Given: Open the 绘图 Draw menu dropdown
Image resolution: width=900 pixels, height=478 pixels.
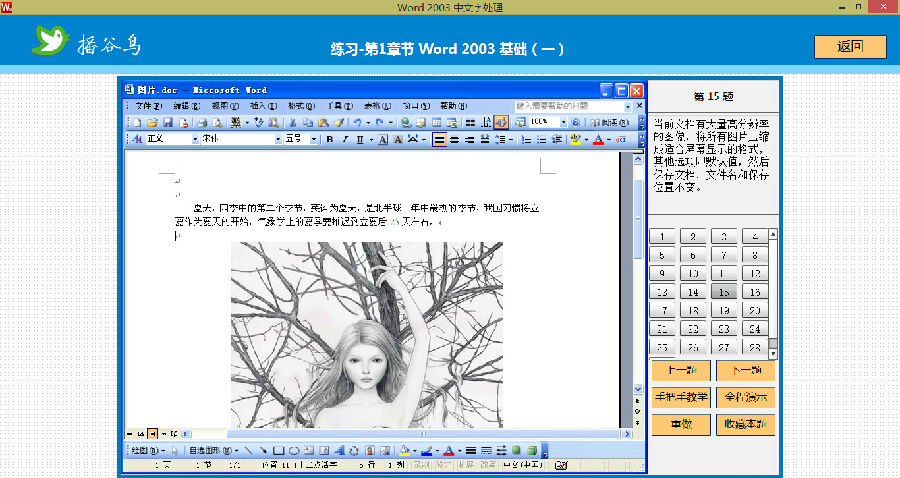Looking at the screenshot, I should pos(148,450).
